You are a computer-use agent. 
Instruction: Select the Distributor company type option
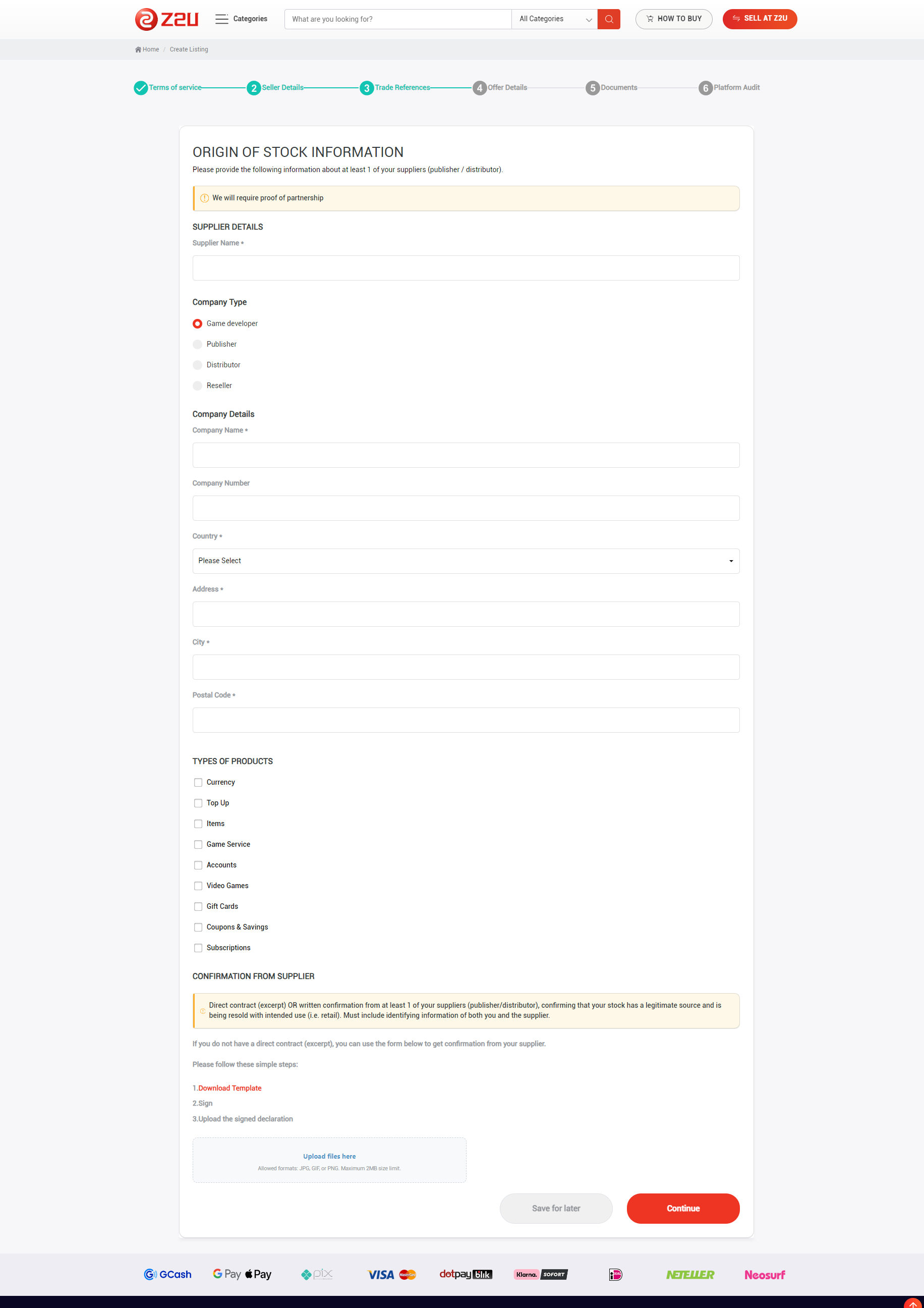point(198,365)
